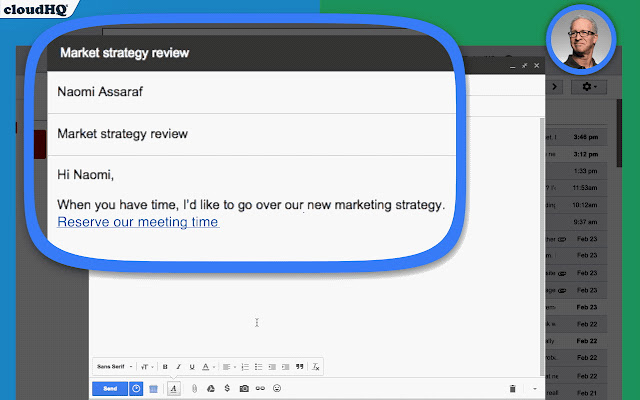Image resolution: width=640 pixels, height=400 pixels.
Task: Open the inbox email received 10:12am
Action: coord(576,205)
